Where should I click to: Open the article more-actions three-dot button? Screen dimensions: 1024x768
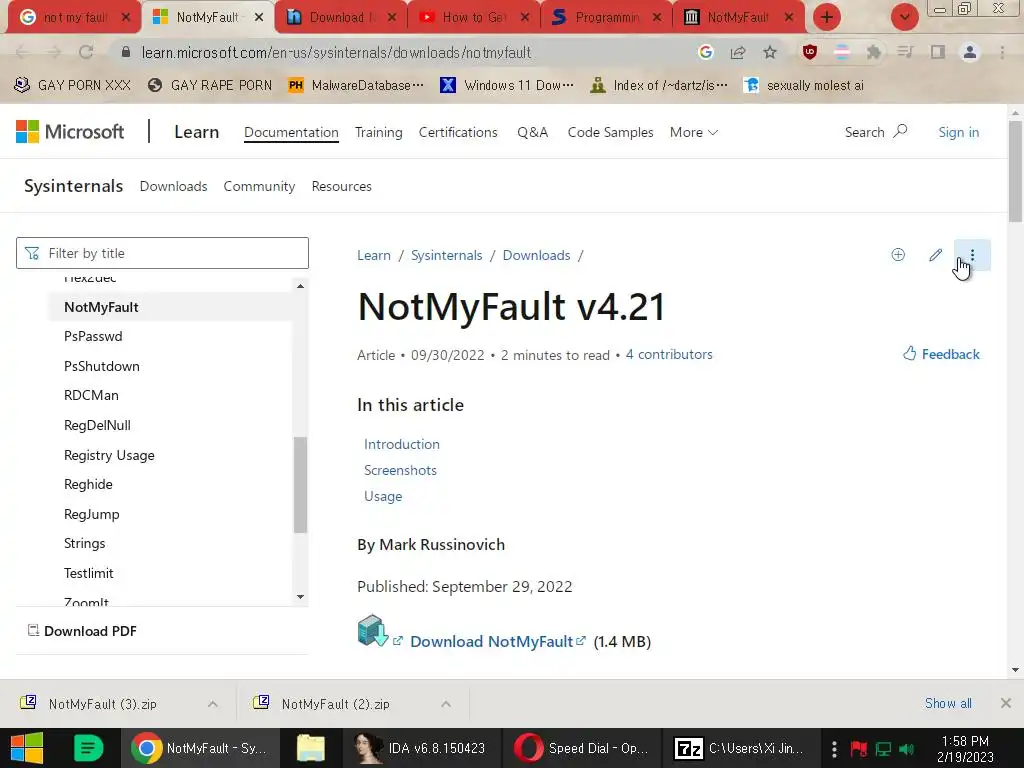[972, 255]
